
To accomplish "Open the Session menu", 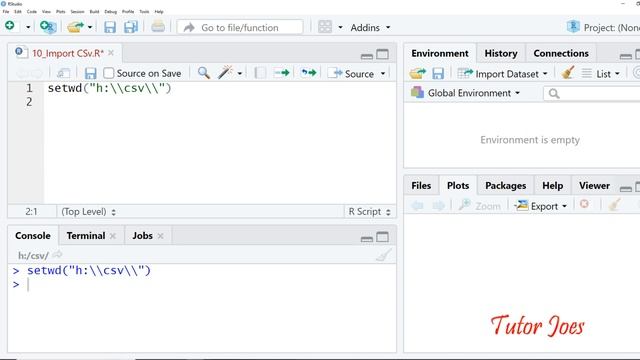I will click(77, 11).
